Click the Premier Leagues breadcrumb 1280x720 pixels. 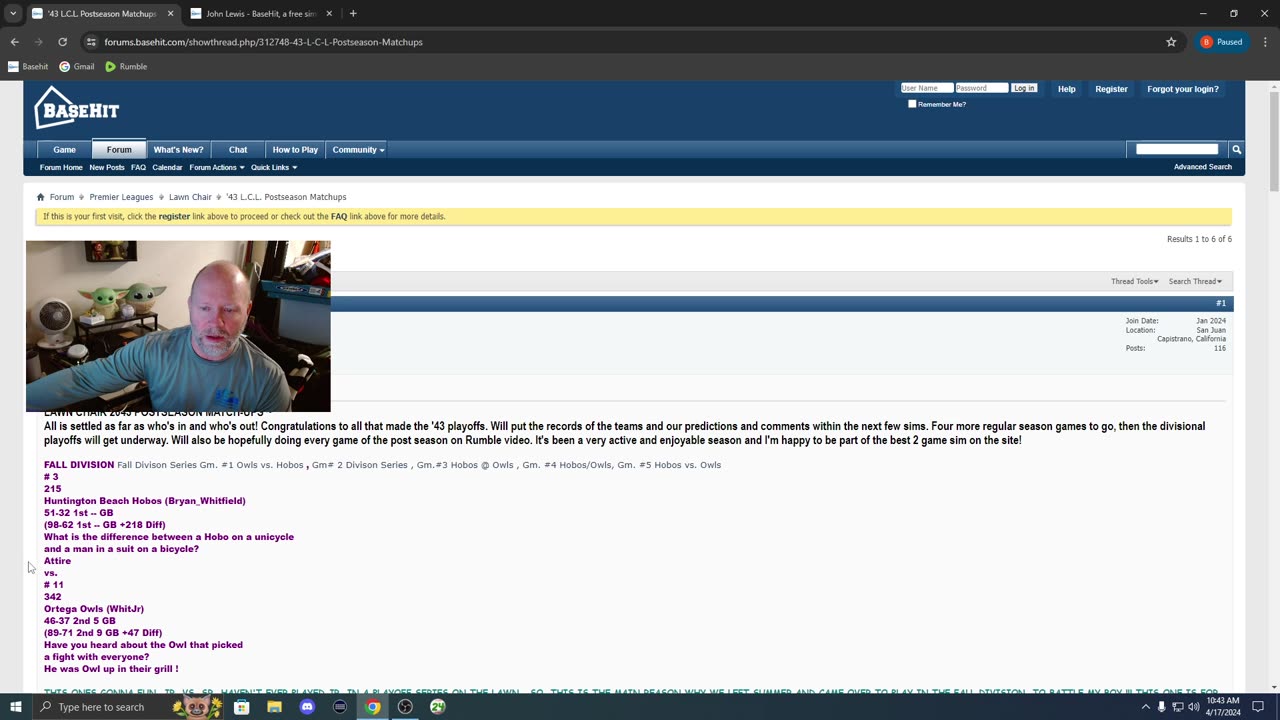point(121,197)
